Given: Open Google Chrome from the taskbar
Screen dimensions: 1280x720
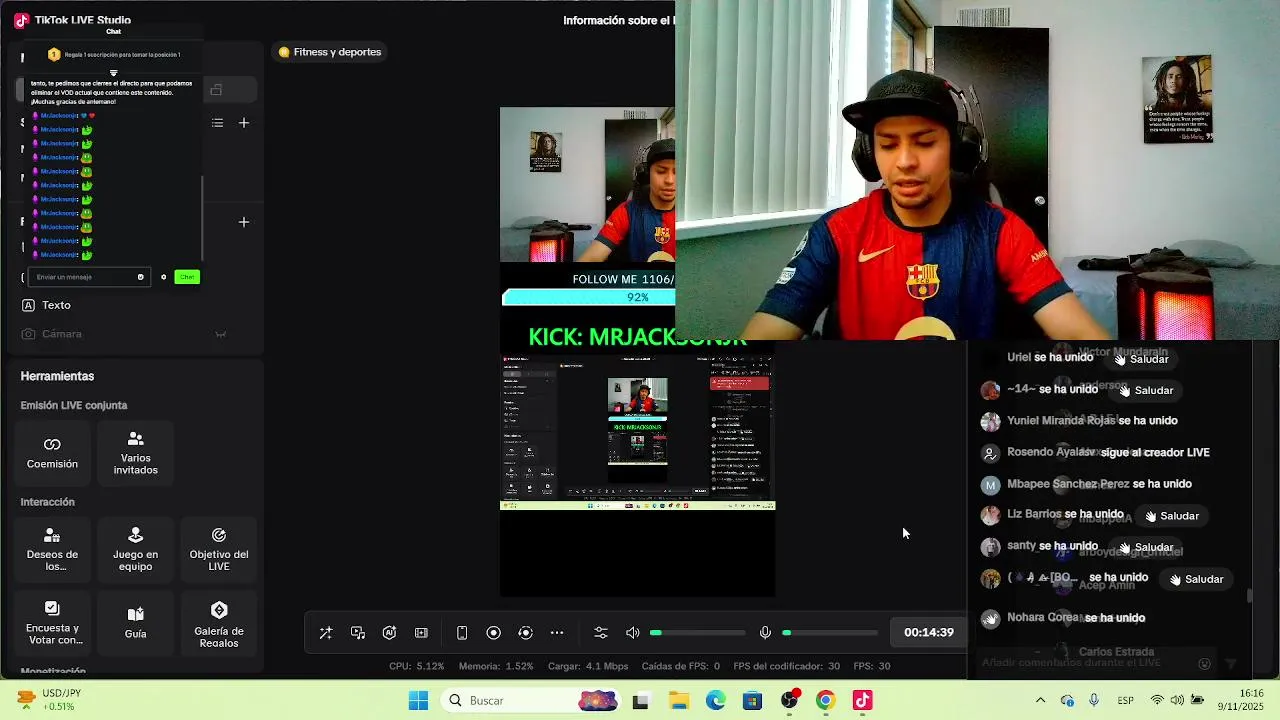Looking at the screenshot, I should coord(825,701).
